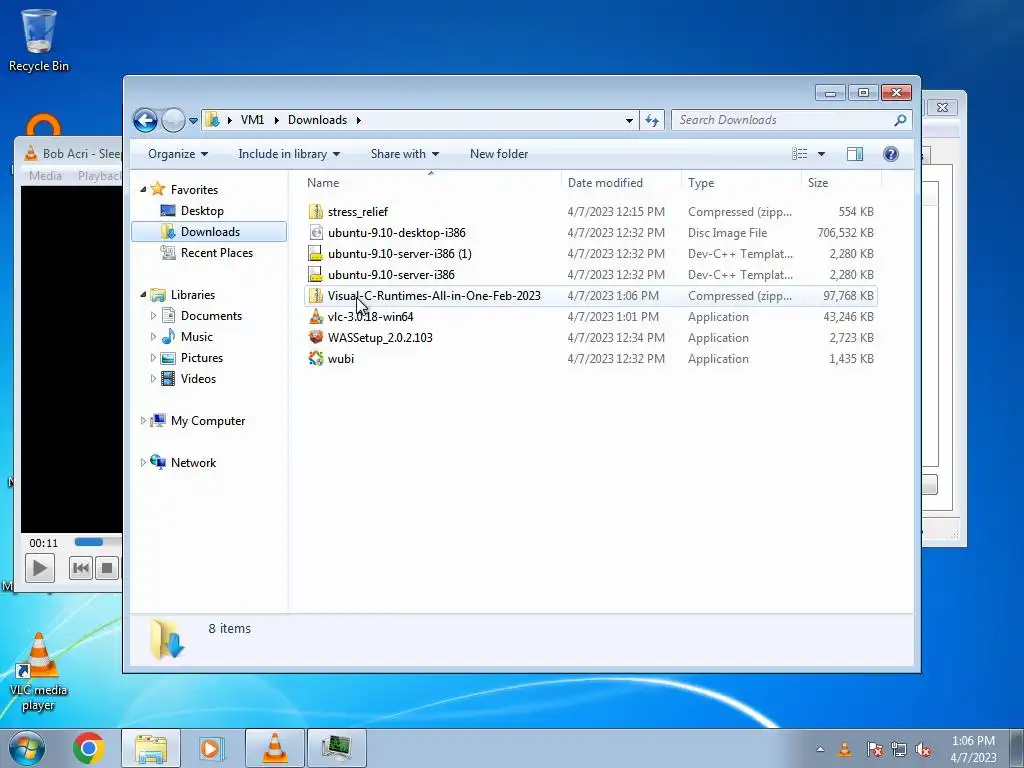Show the preview pane
Screen dimensions: 1024x768
(x=854, y=154)
